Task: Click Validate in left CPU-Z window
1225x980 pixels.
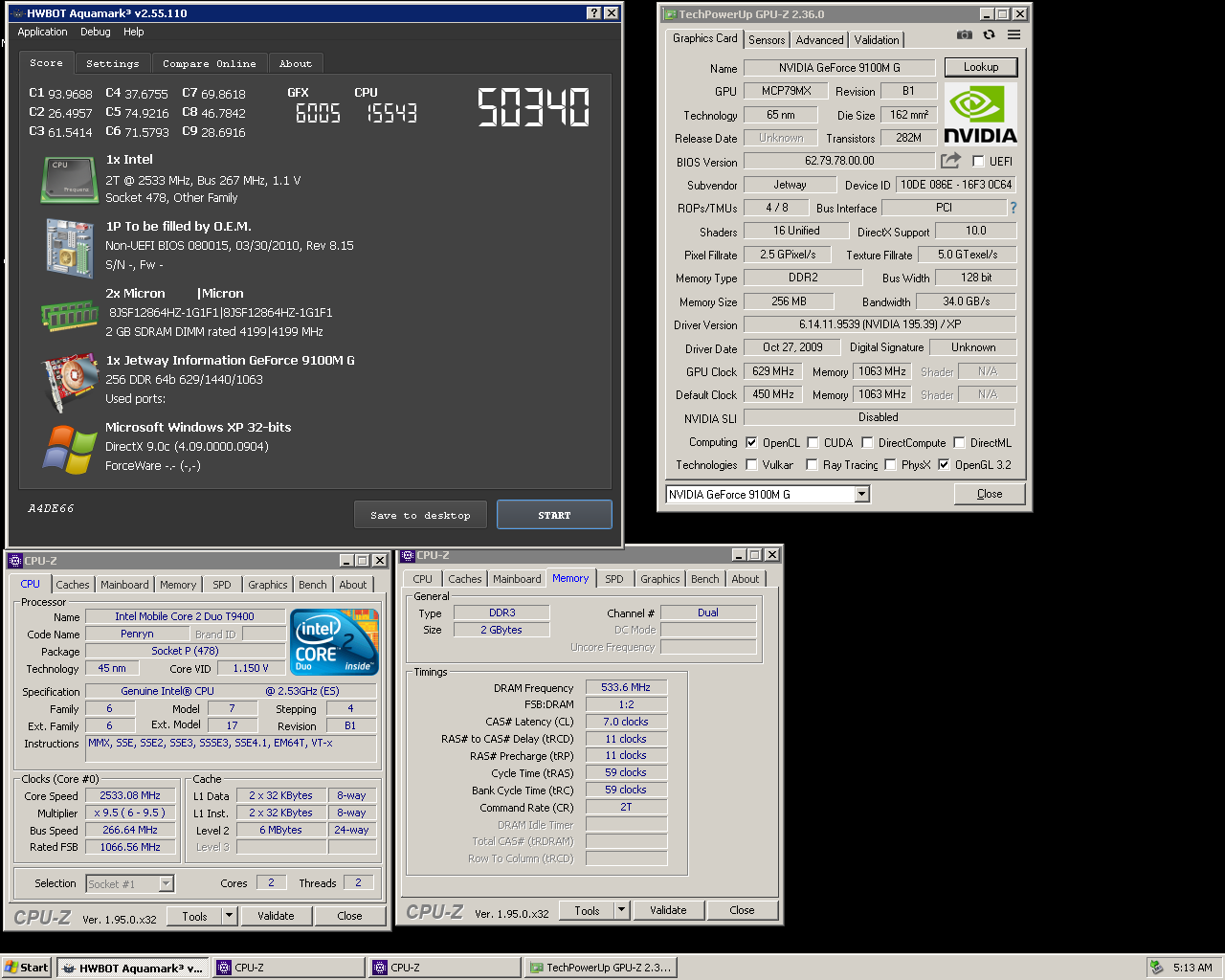Action: [x=276, y=916]
